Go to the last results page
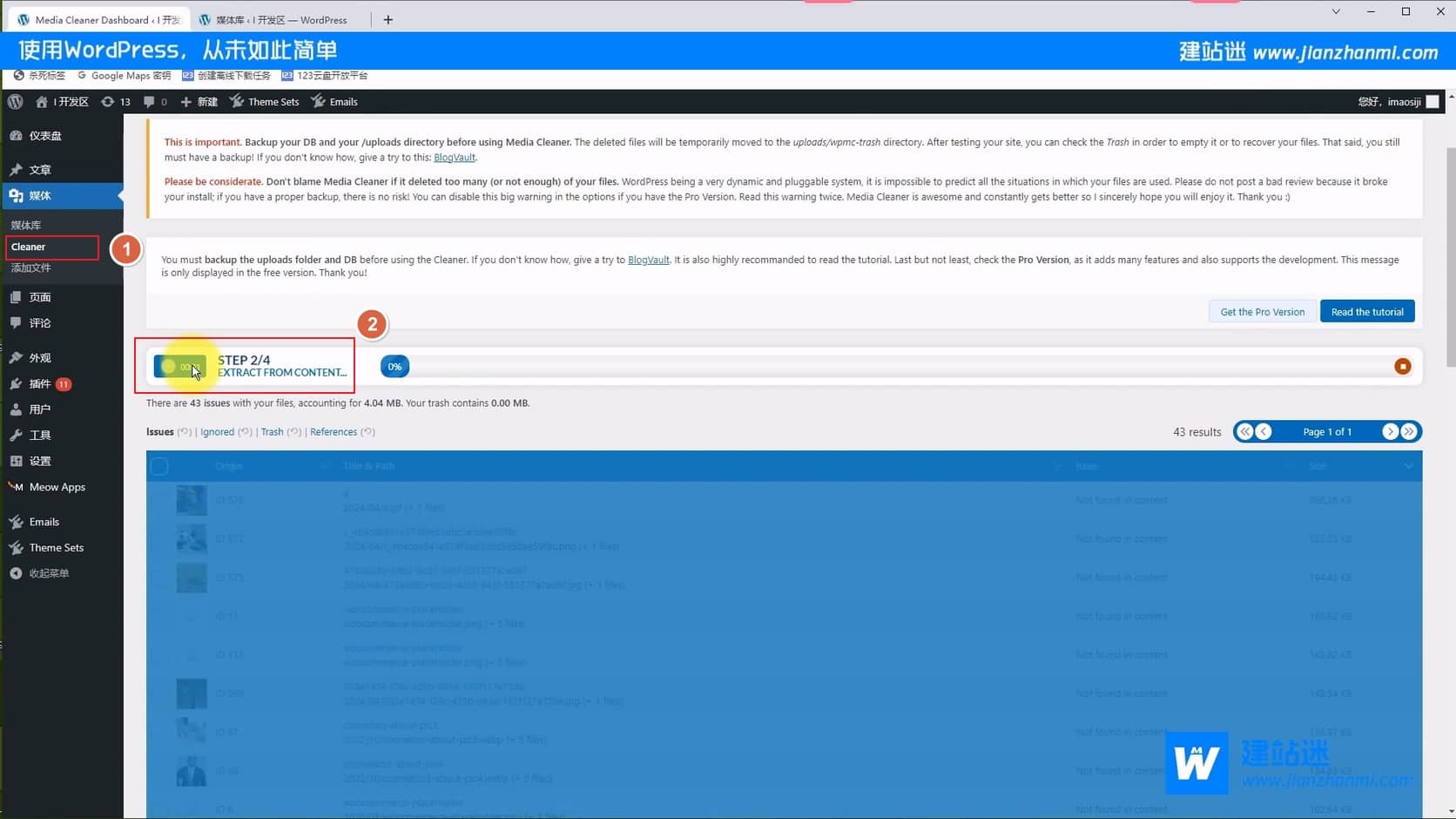The width and height of the screenshot is (1456, 819). pyautogui.click(x=1409, y=431)
